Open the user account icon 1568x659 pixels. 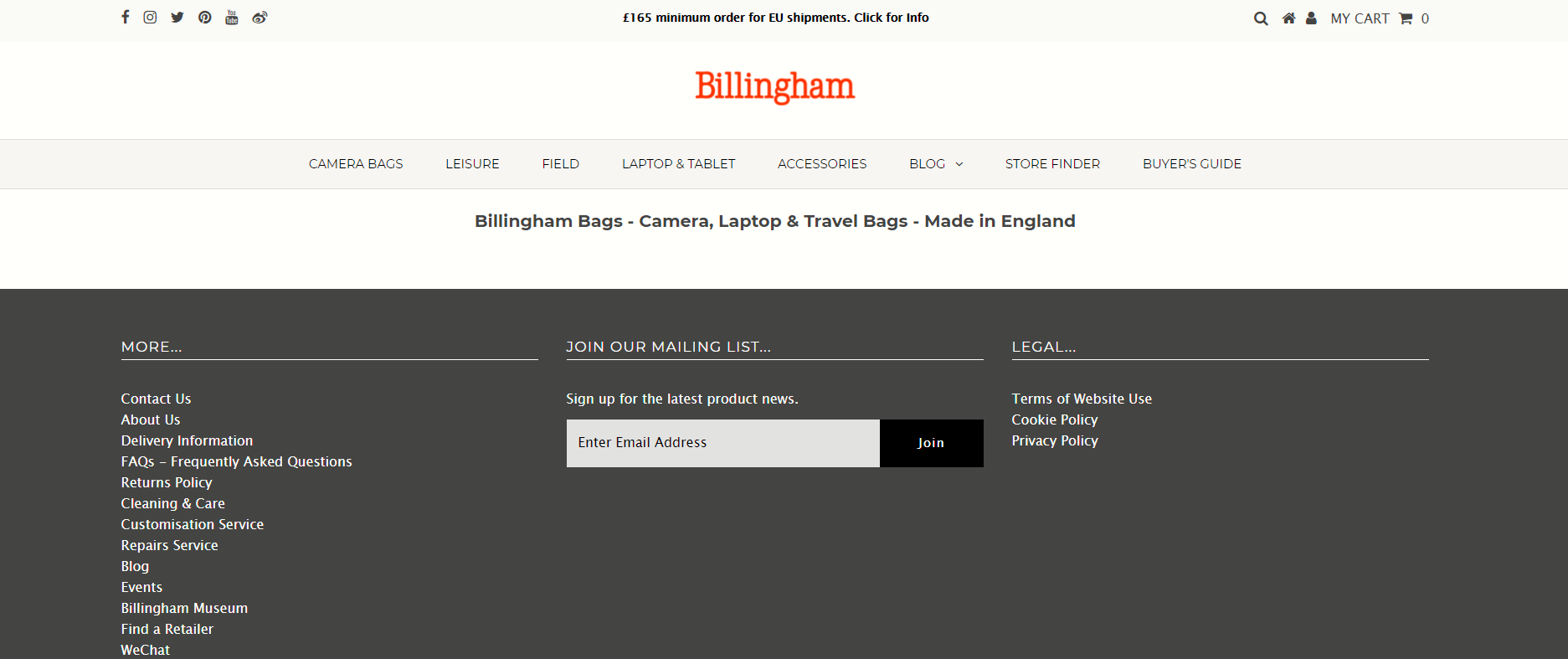tap(1311, 18)
